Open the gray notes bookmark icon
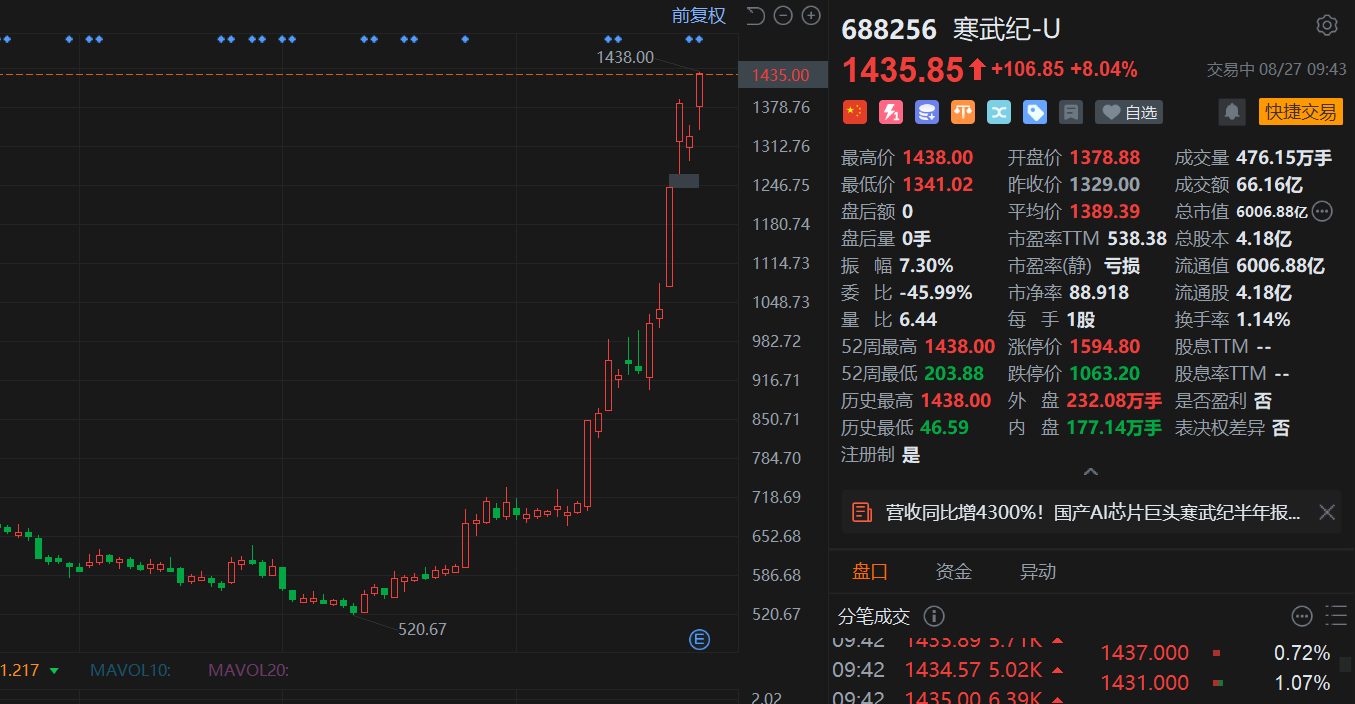 [x=1071, y=112]
